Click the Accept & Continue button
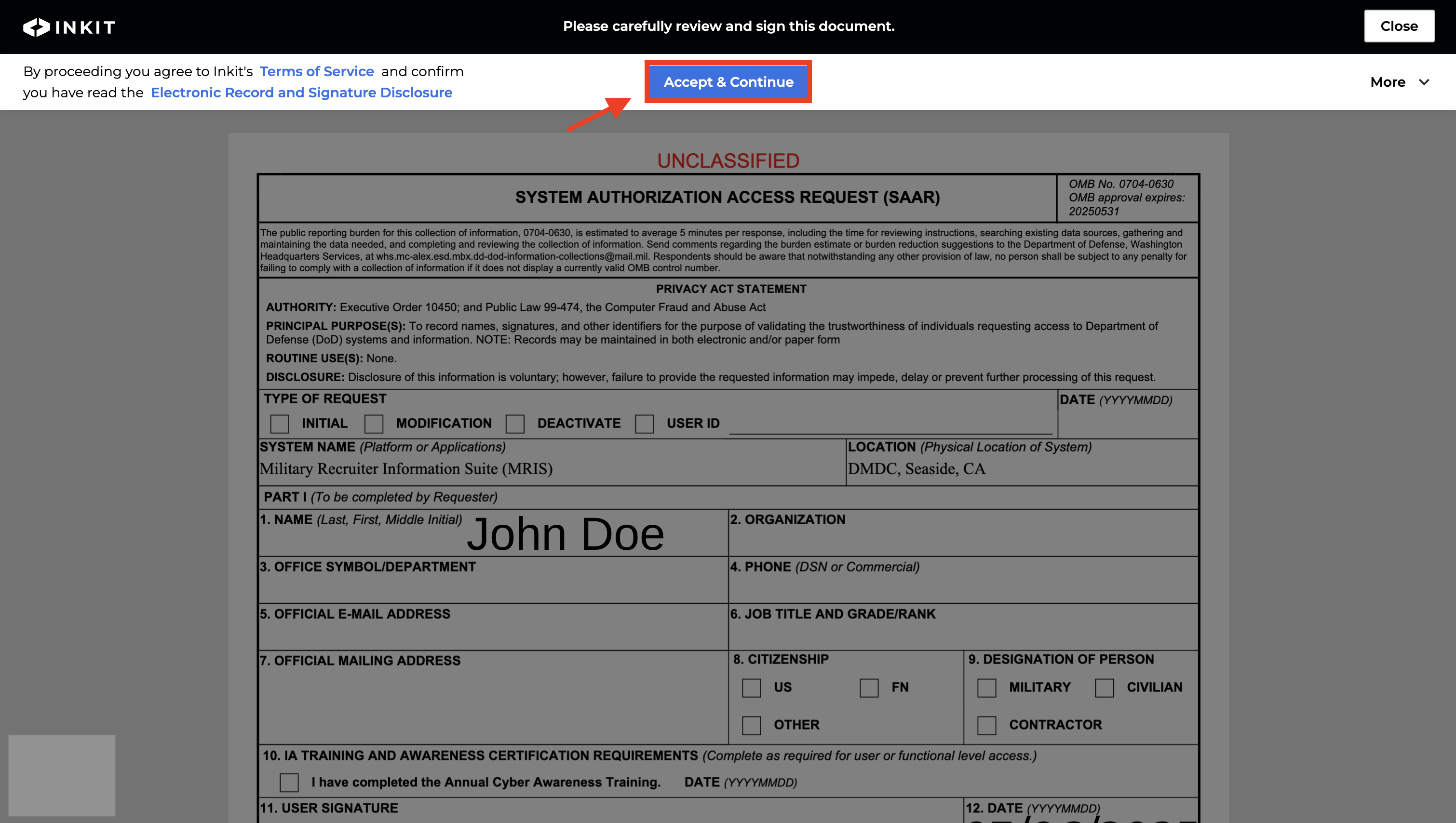The image size is (1456, 823). click(x=728, y=82)
